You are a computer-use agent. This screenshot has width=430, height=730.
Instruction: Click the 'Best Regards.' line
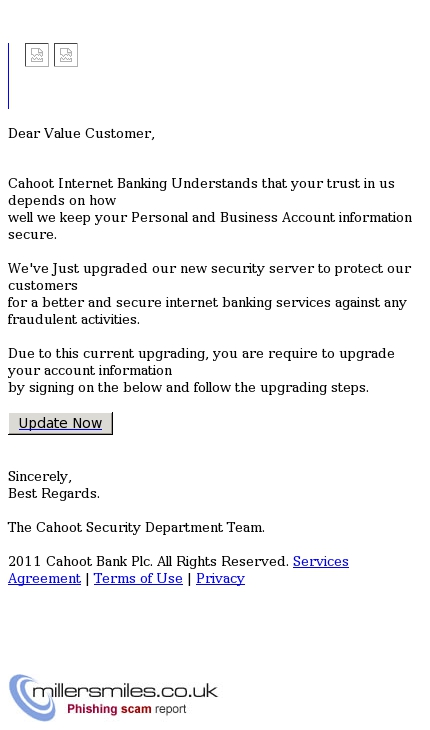(x=54, y=493)
